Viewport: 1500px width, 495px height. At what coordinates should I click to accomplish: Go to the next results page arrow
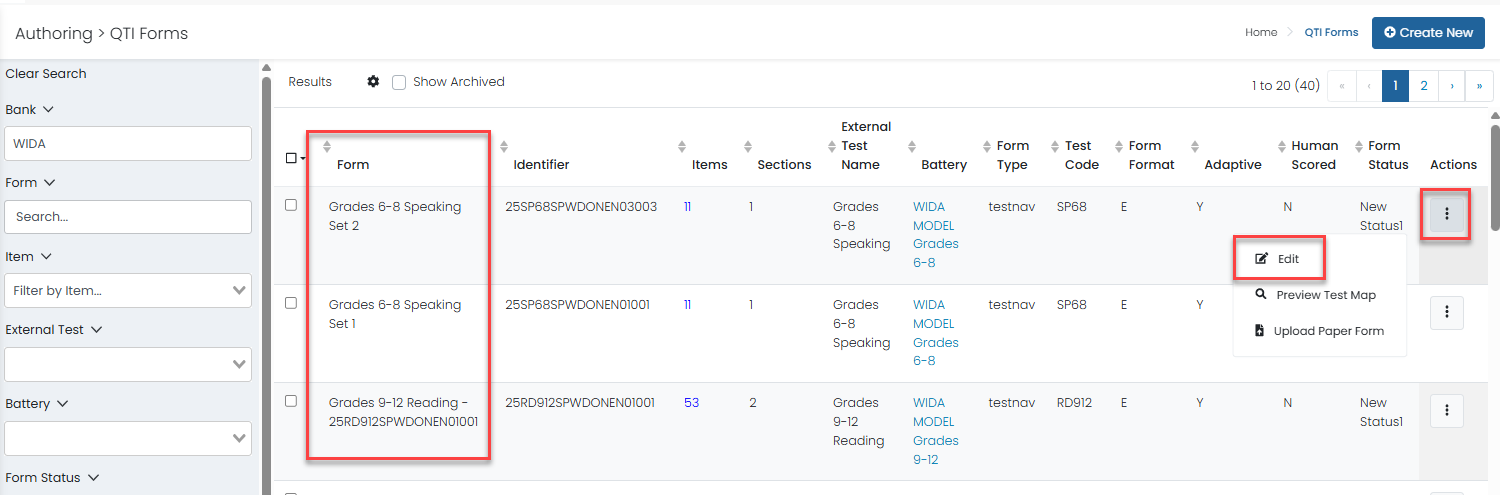click(1451, 86)
